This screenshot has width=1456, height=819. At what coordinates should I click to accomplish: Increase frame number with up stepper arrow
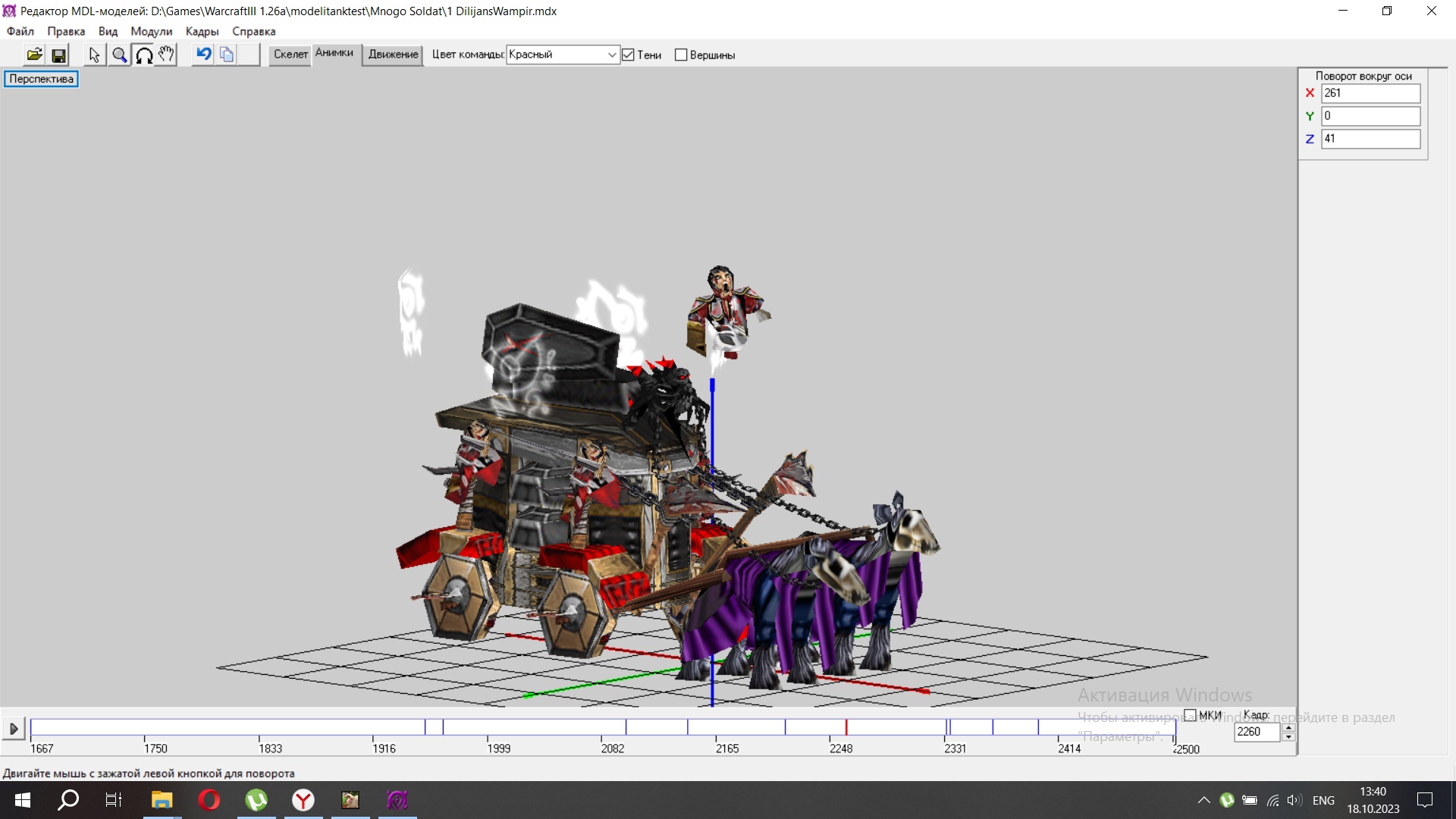click(1288, 727)
